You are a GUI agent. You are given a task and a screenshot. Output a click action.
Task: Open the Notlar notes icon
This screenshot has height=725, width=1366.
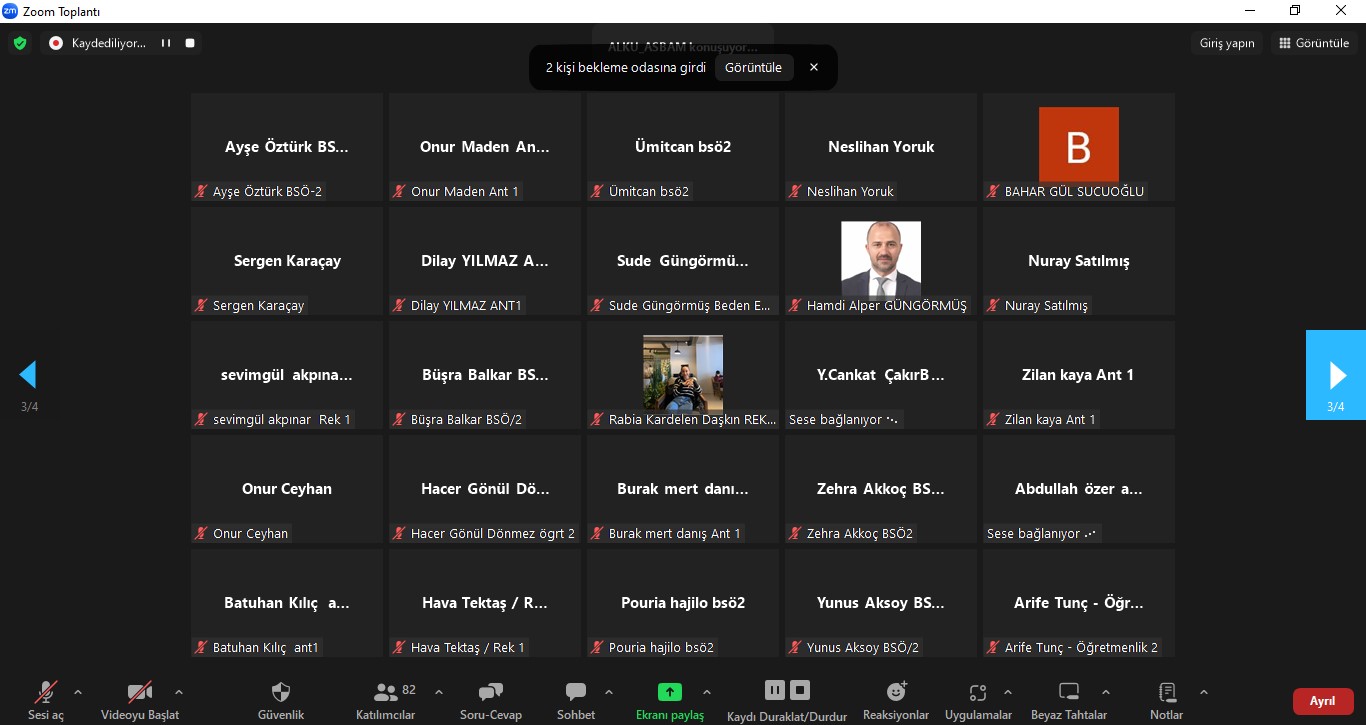coord(1166,692)
